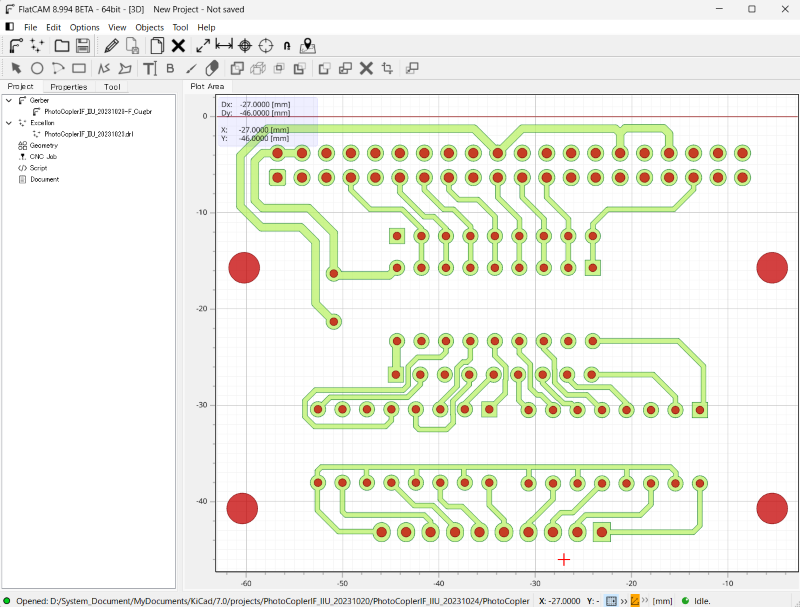Select the Add Circle tool
The width and height of the screenshot is (800, 607).
pyautogui.click(x=37, y=68)
